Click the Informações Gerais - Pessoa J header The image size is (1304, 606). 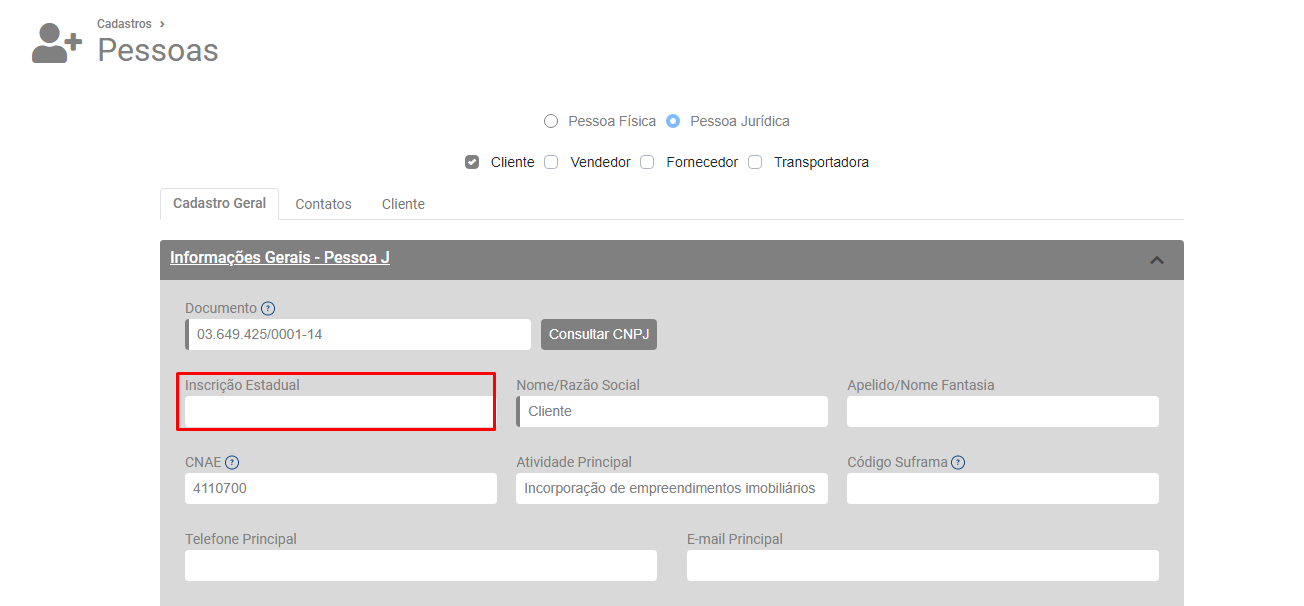point(280,258)
